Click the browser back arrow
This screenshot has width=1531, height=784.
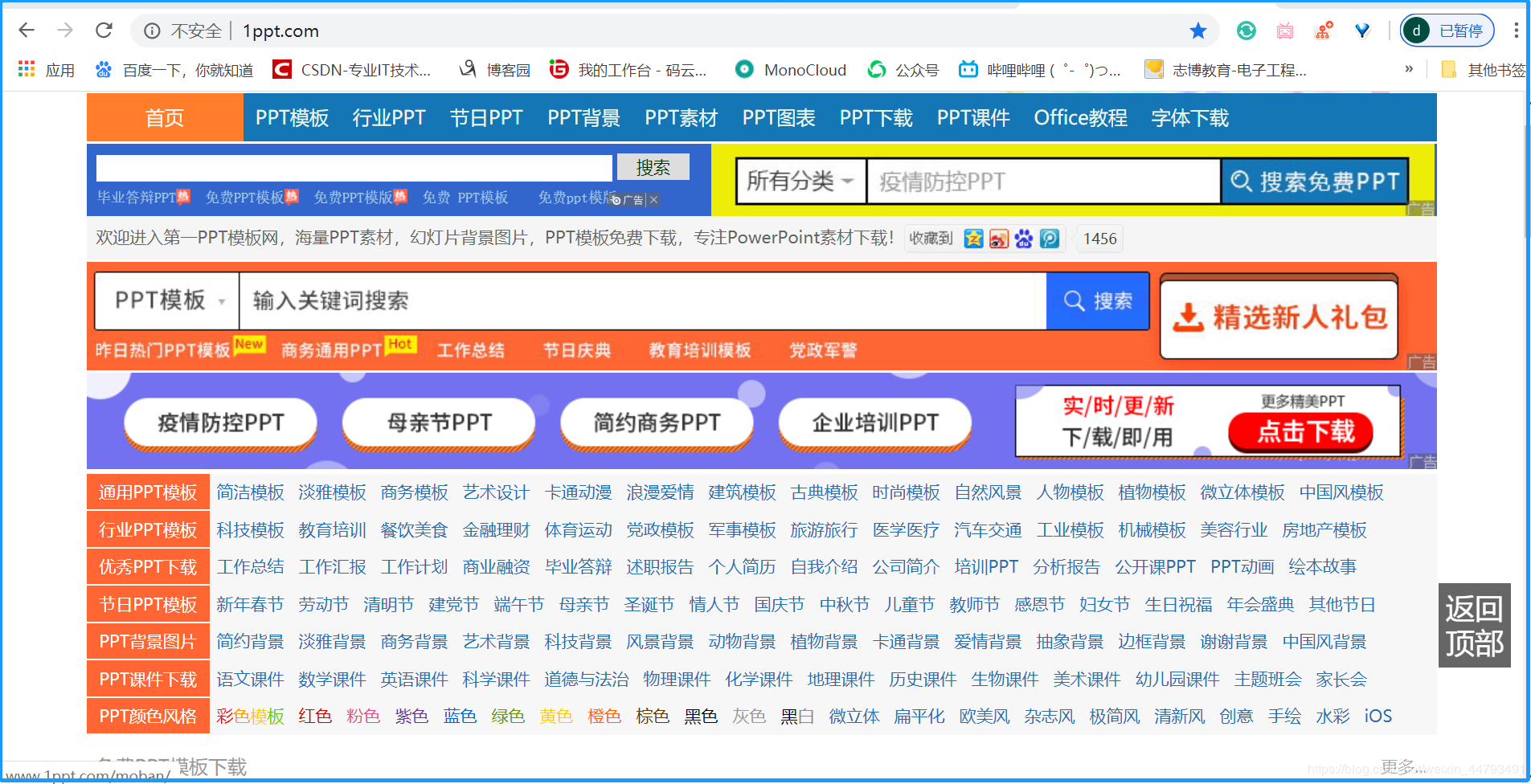click(27, 31)
